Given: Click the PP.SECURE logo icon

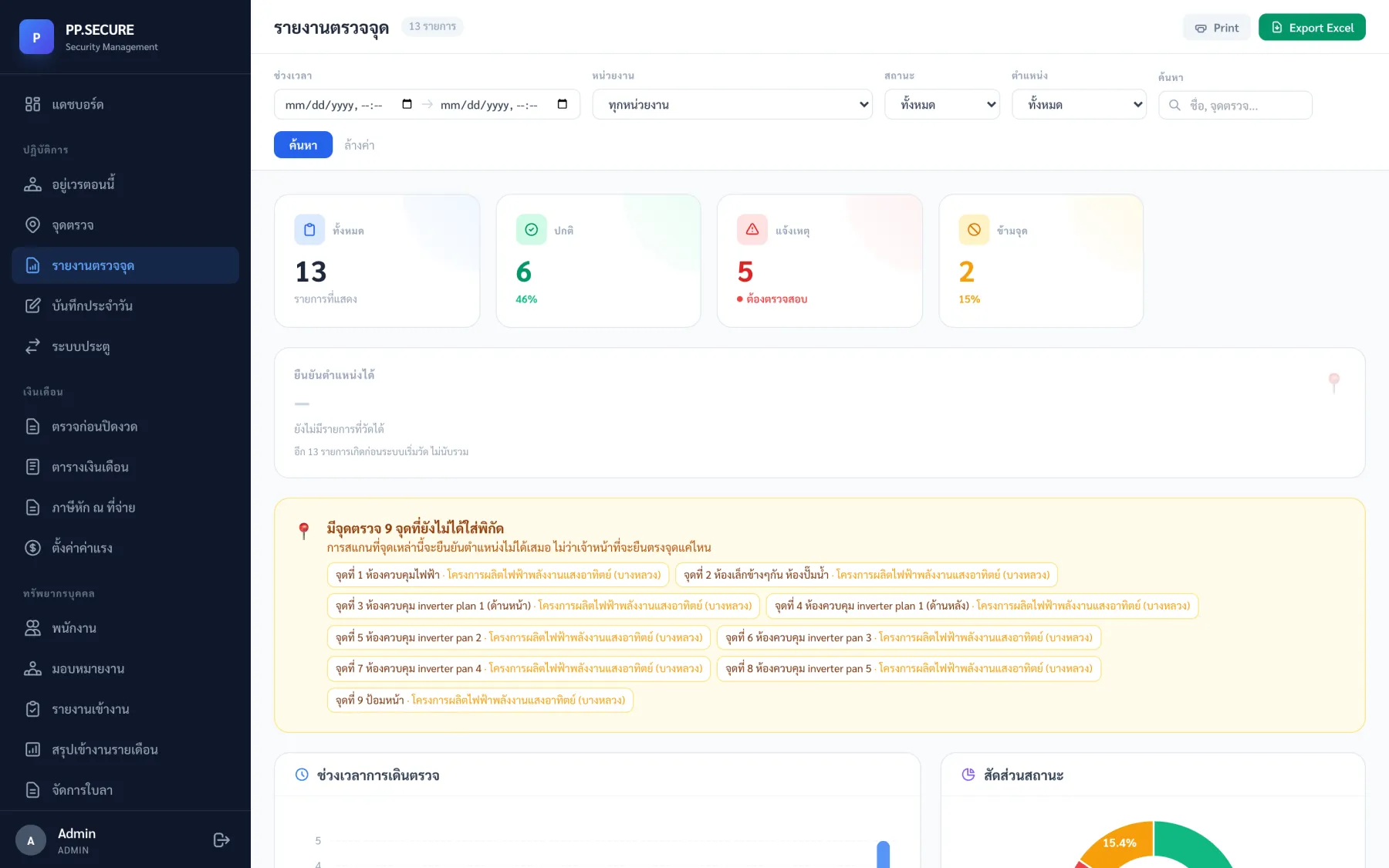Looking at the screenshot, I should coord(36,37).
